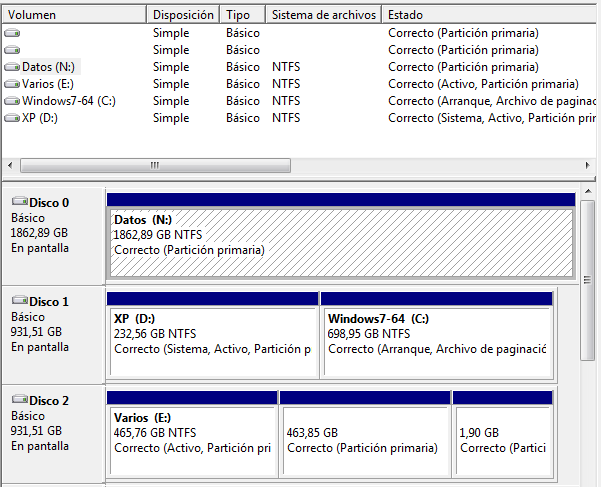Click the Datos (N:) volume drive icon
The width and height of the screenshot is (601, 487).
coord(12,67)
